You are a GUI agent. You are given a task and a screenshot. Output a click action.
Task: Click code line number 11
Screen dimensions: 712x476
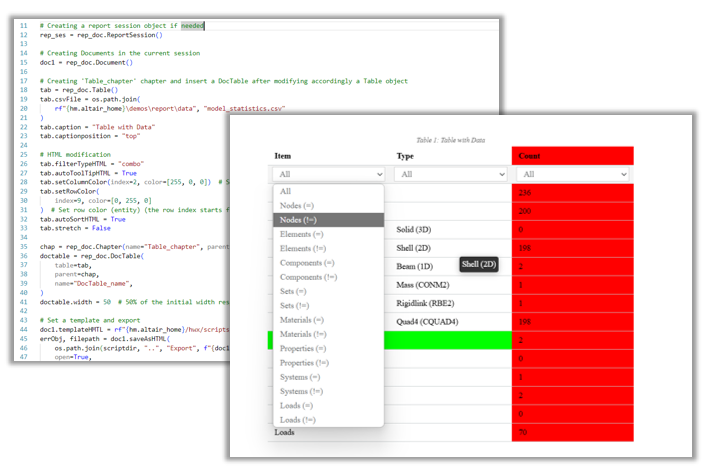(x=24, y=25)
